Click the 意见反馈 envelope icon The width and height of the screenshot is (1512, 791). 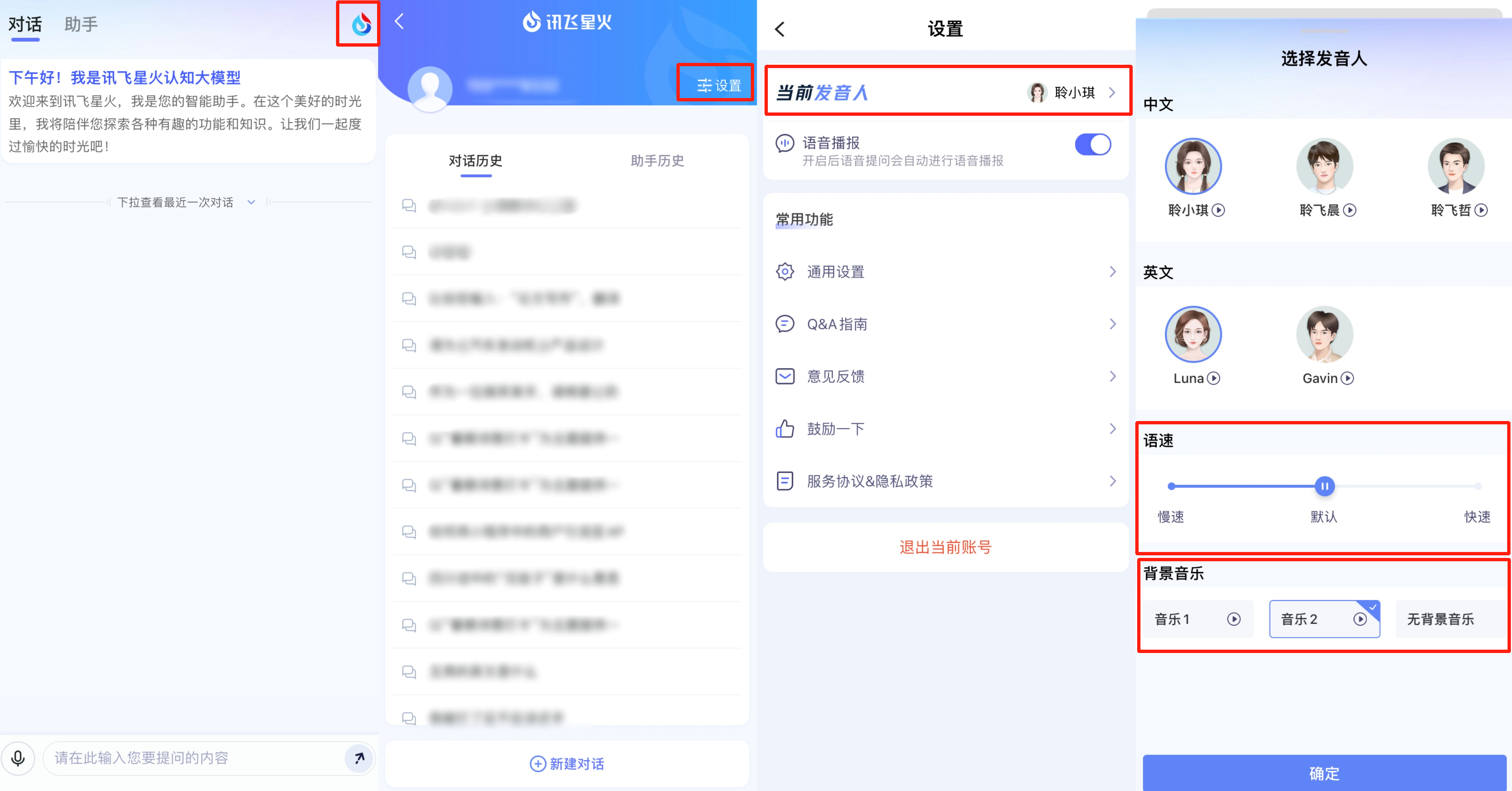(x=785, y=376)
